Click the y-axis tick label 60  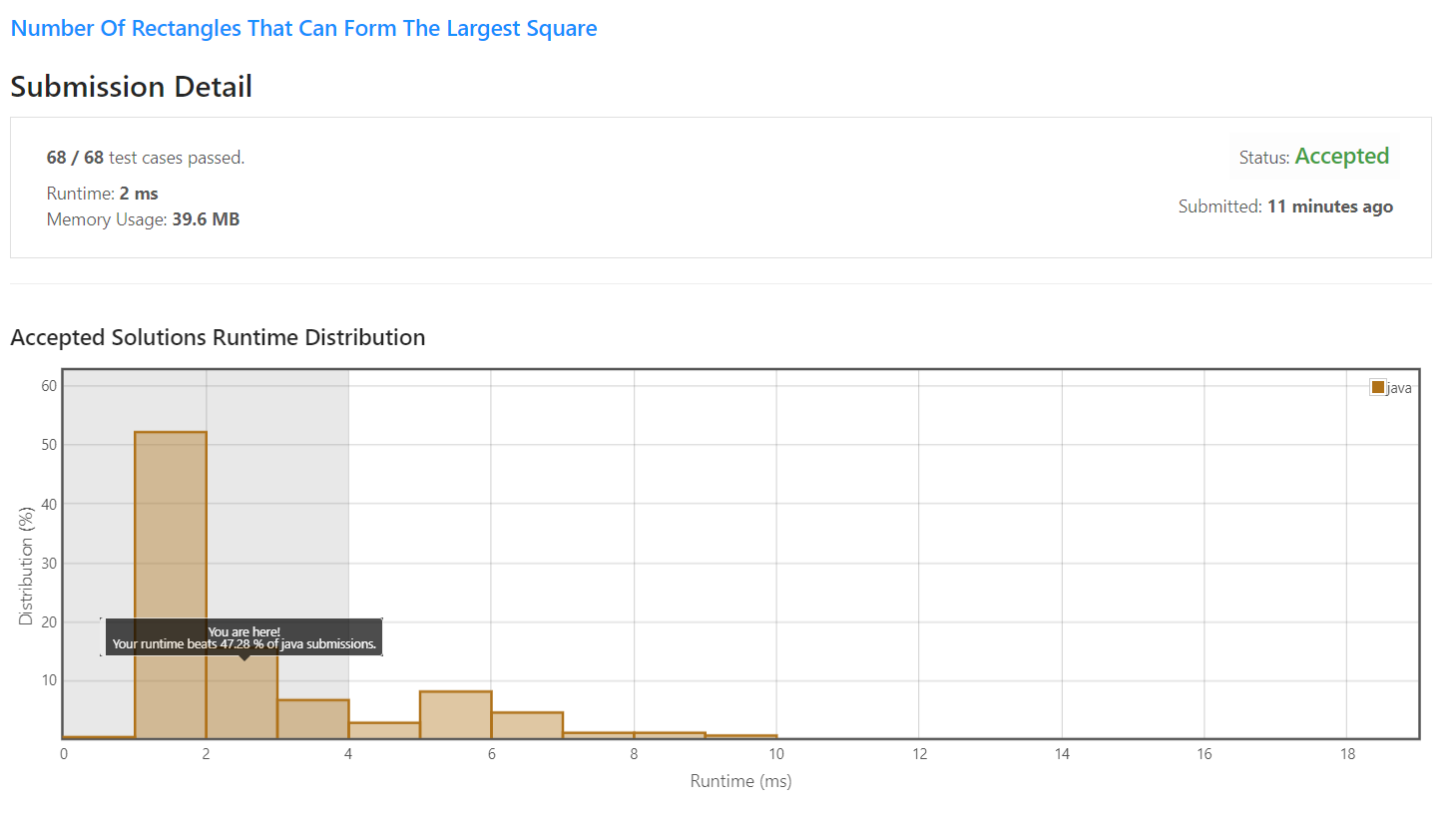point(49,386)
